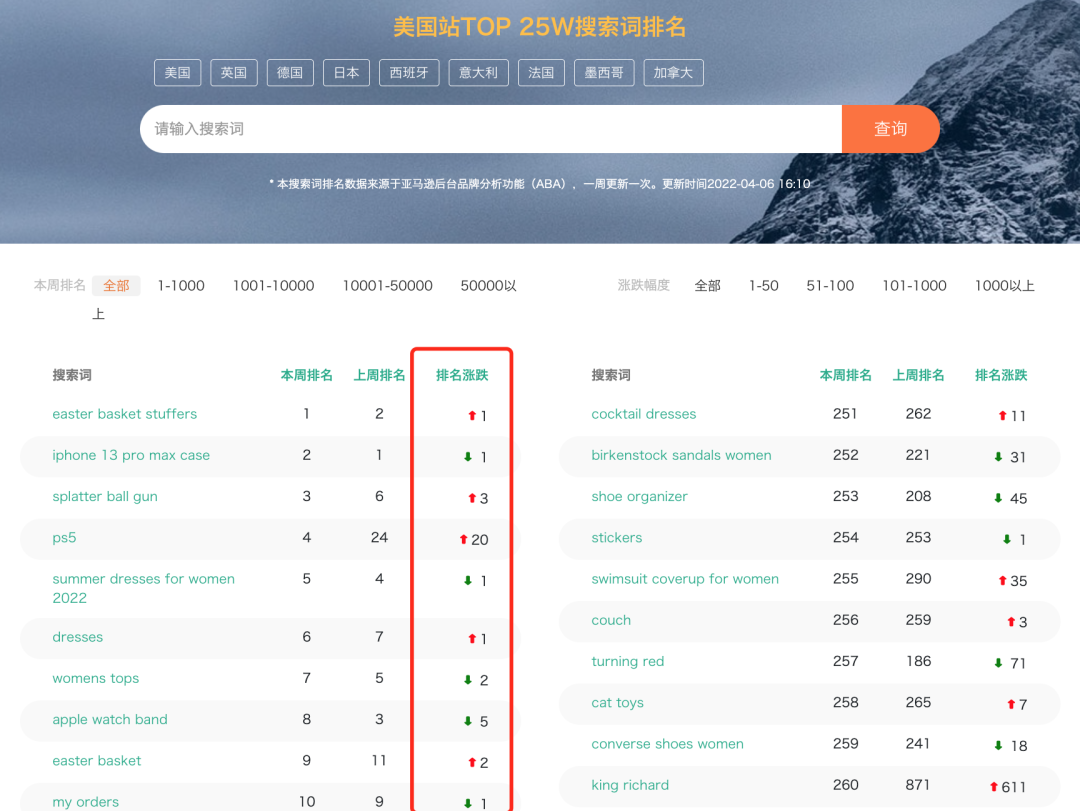This screenshot has width=1080, height=811.
Task: Select the 德国 country filter
Action: tap(290, 72)
